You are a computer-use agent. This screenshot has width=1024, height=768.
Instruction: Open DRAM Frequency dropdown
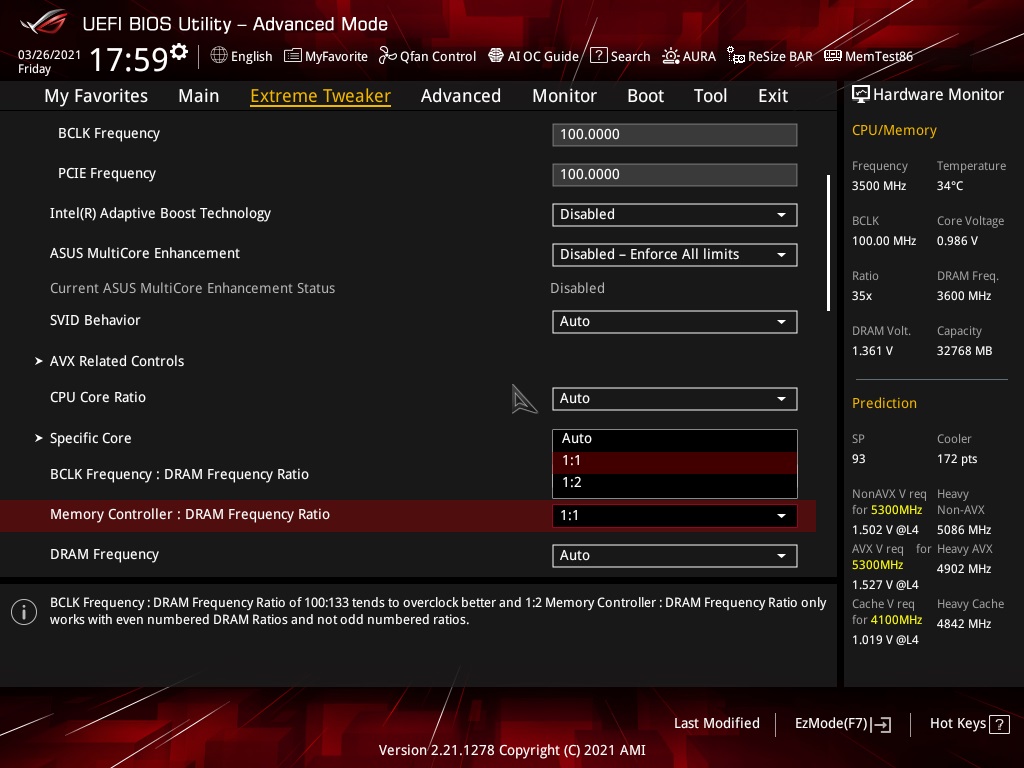coord(675,556)
